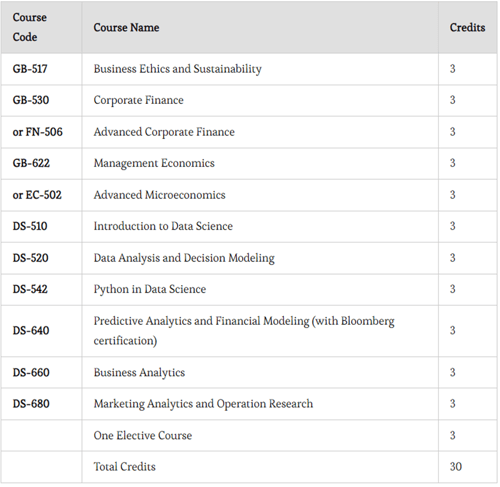Screen dimensions: 500x487
Task: Click the GB-622 course code
Action: click(x=31, y=163)
